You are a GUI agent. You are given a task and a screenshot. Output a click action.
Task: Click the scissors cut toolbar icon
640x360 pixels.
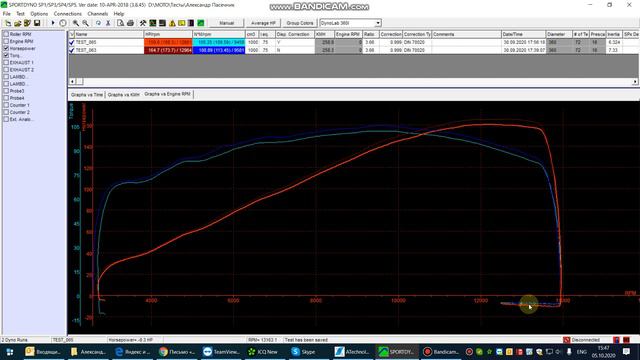click(x=108, y=23)
